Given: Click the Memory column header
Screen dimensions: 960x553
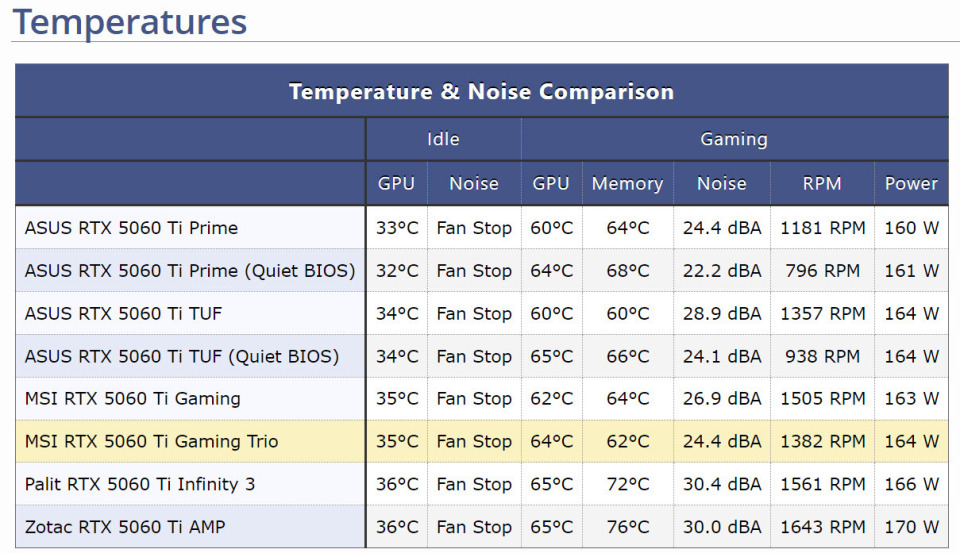Looking at the screenshot, I should [628, 183].
